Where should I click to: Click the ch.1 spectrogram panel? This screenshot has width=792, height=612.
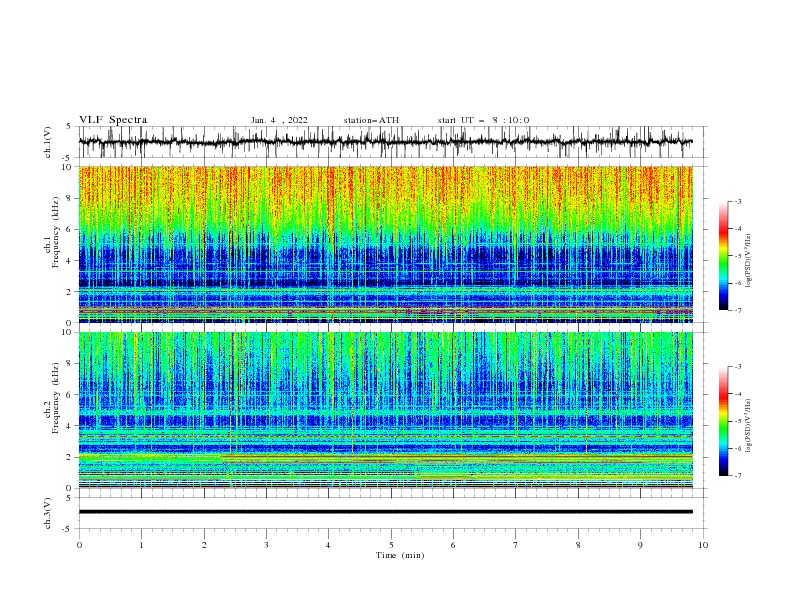tap(385, 244)
